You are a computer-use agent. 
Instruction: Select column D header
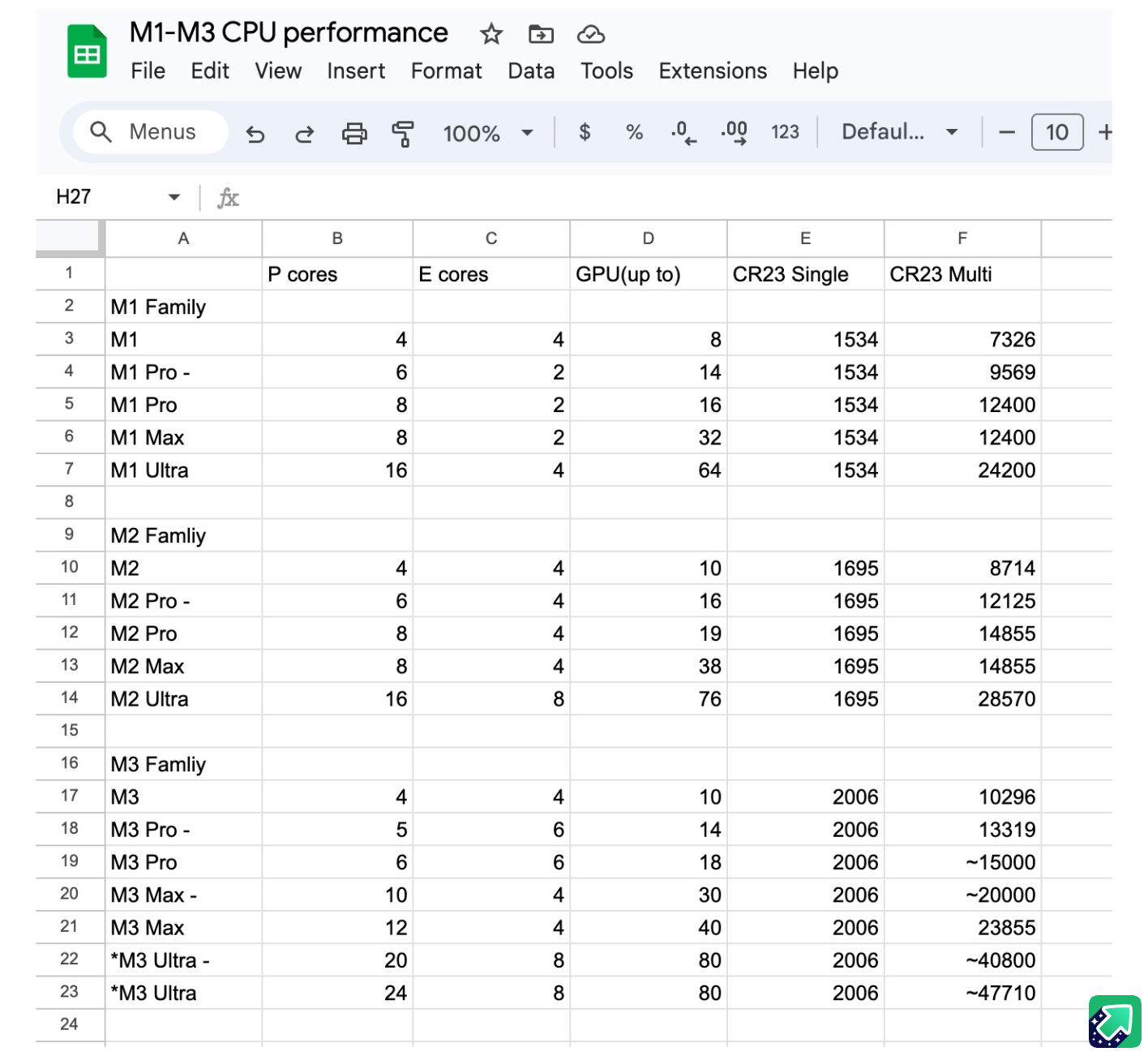point(649,238)
